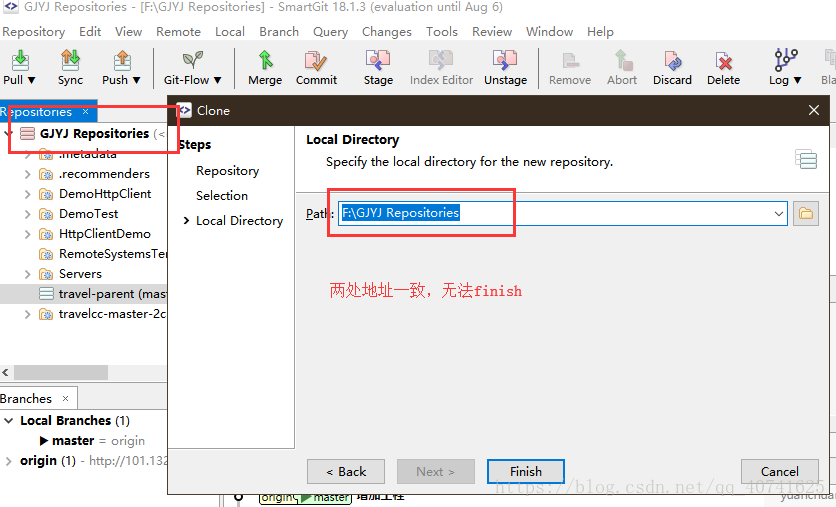
Task: Open Git-Flow dropdown arrow
Action: pos(218,80)
